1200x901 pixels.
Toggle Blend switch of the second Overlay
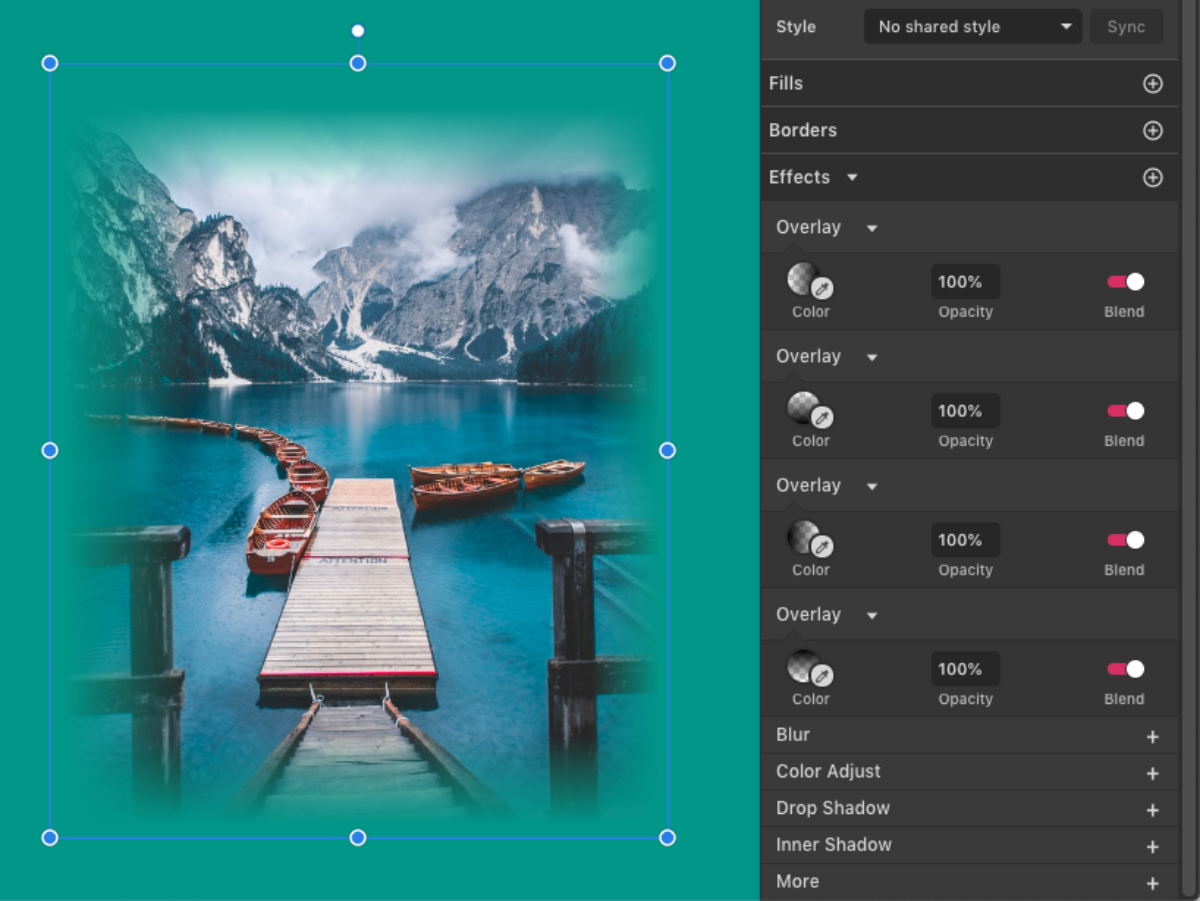point(1125,411)
